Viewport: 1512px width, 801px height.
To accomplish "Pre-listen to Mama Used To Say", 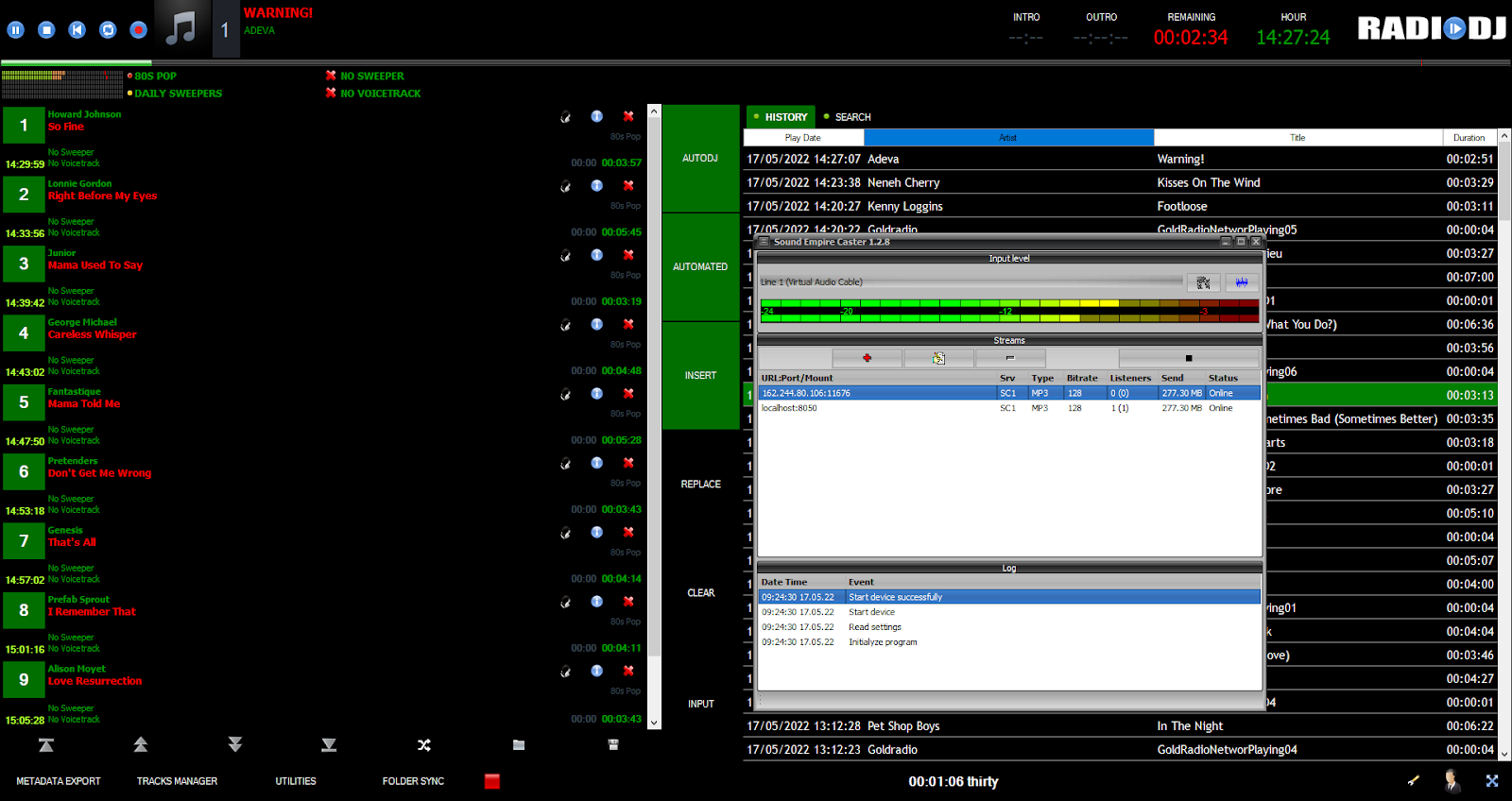I will [x=565, y=256].
